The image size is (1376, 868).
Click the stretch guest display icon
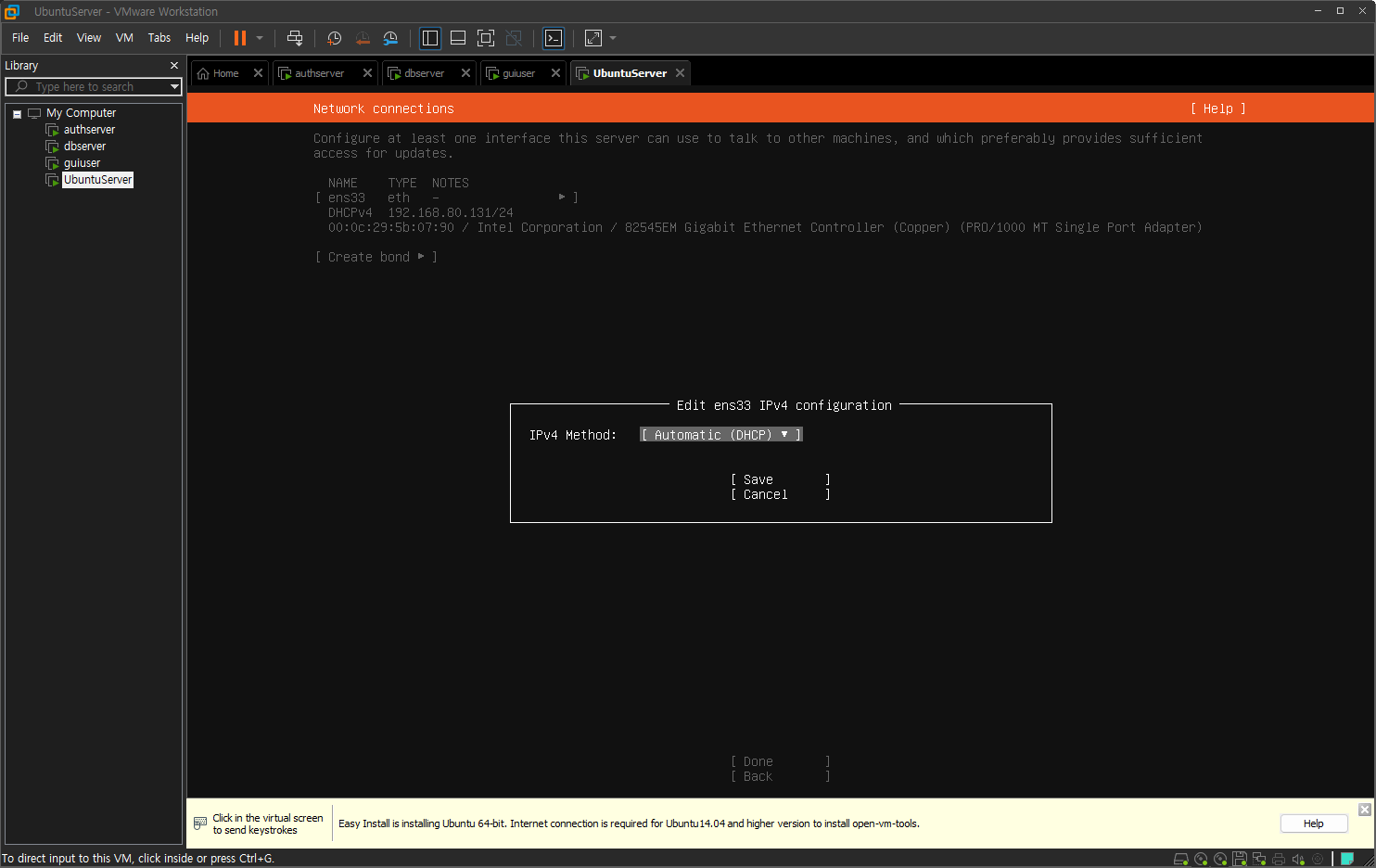point(593,38)
